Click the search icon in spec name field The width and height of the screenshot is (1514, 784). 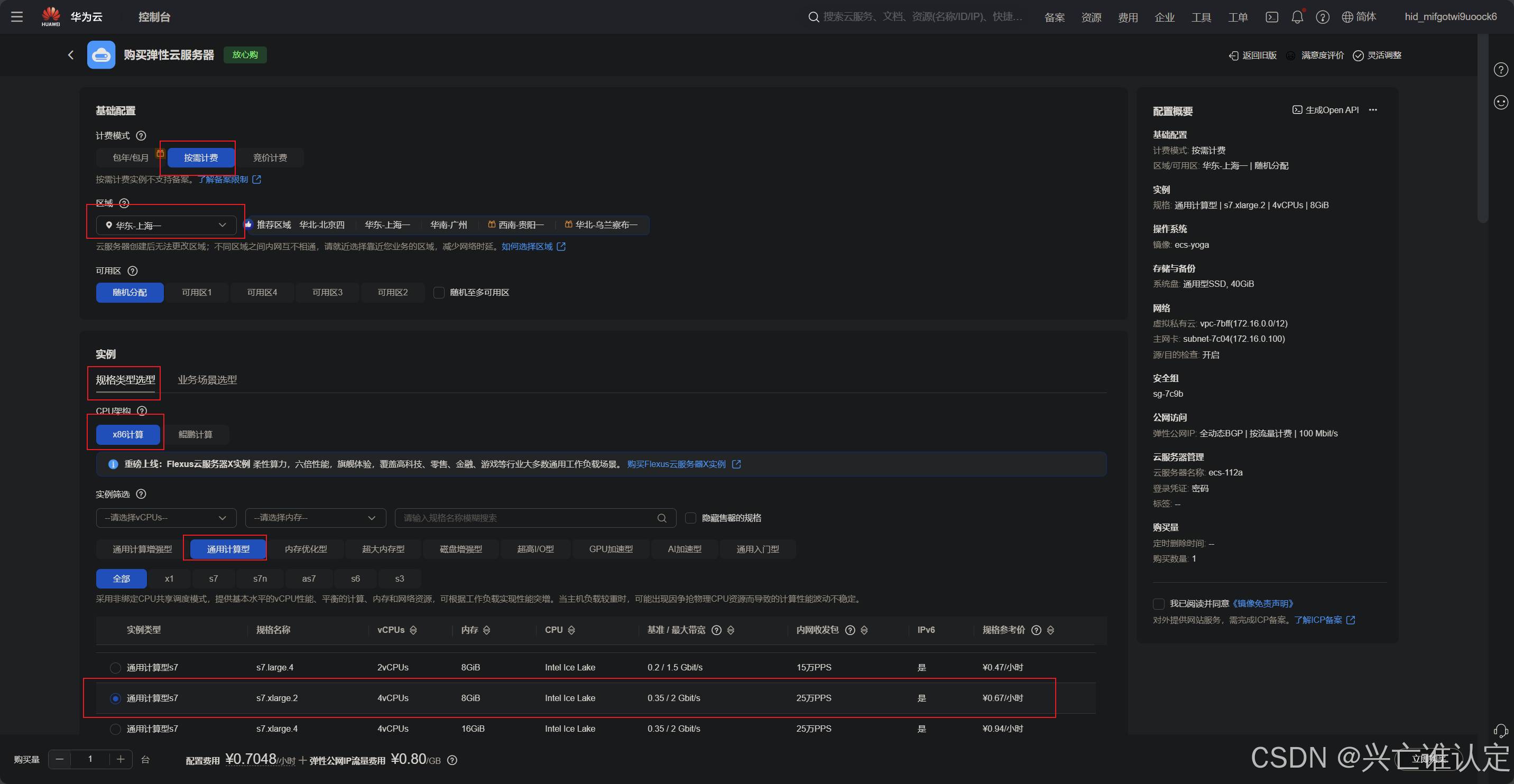point(662,518)
